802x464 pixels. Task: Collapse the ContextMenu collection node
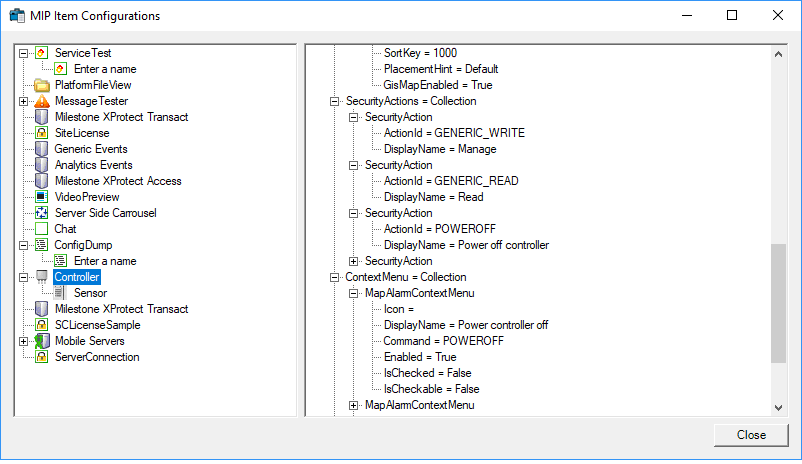pos(335,277)
